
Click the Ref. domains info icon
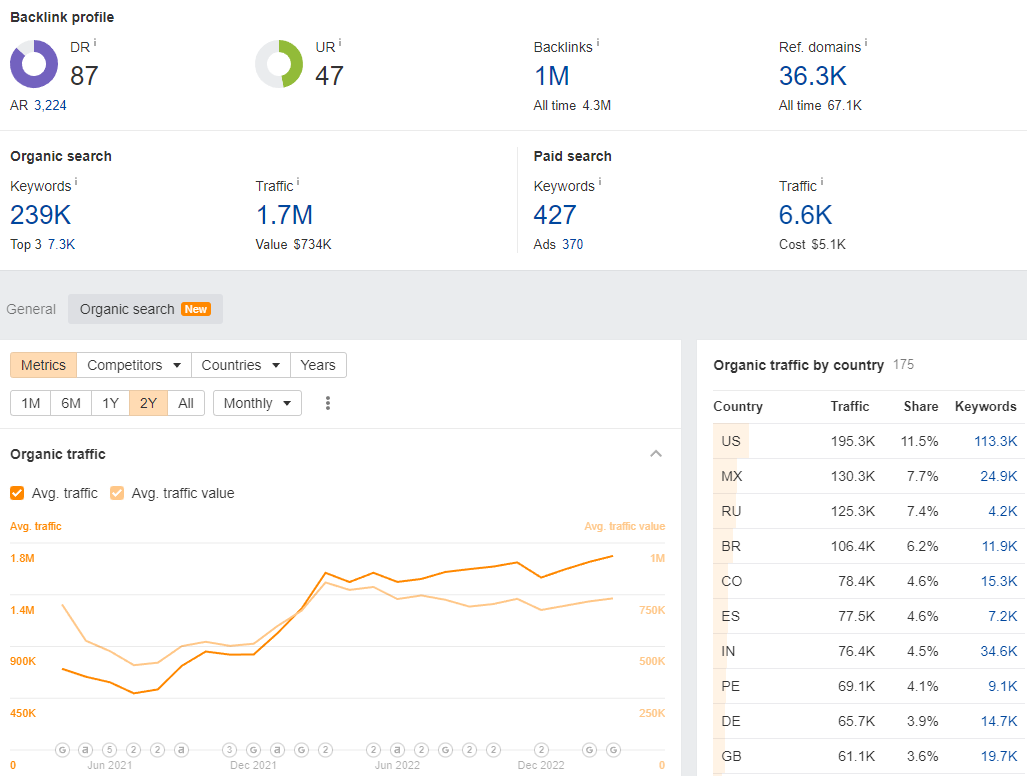click(866, 43)
